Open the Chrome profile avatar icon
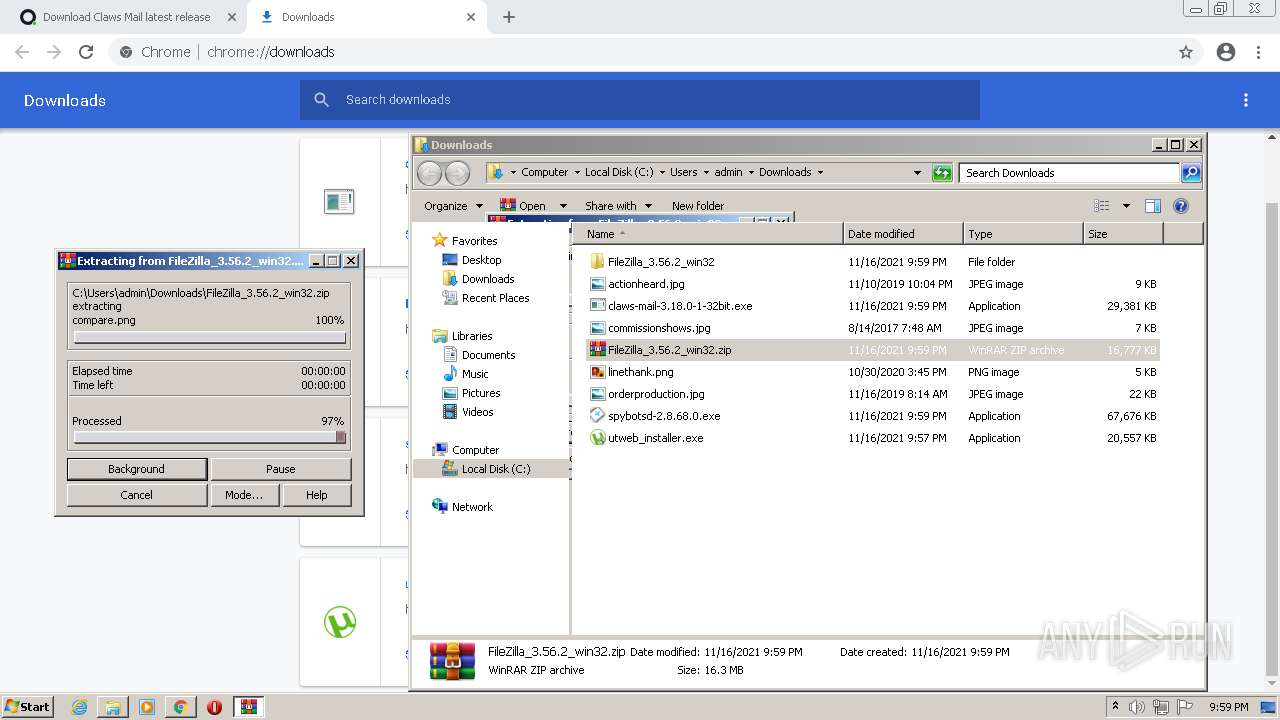 1226,52
